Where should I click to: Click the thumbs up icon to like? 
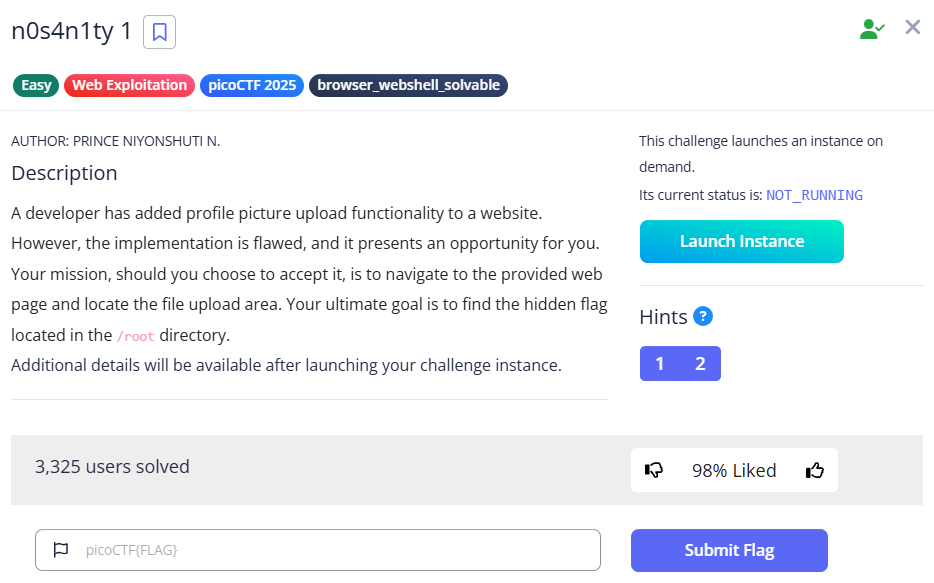tap(814, 469)
